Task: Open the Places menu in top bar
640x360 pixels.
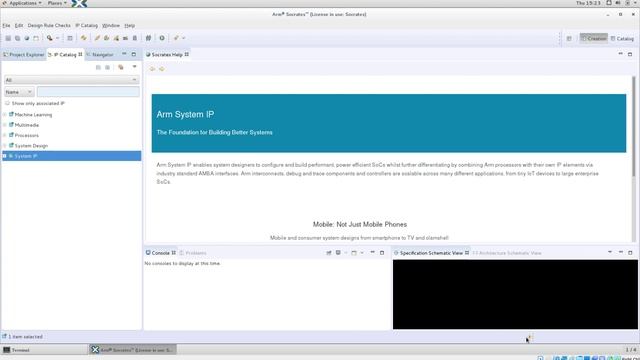Action: (x=57, y=3)
